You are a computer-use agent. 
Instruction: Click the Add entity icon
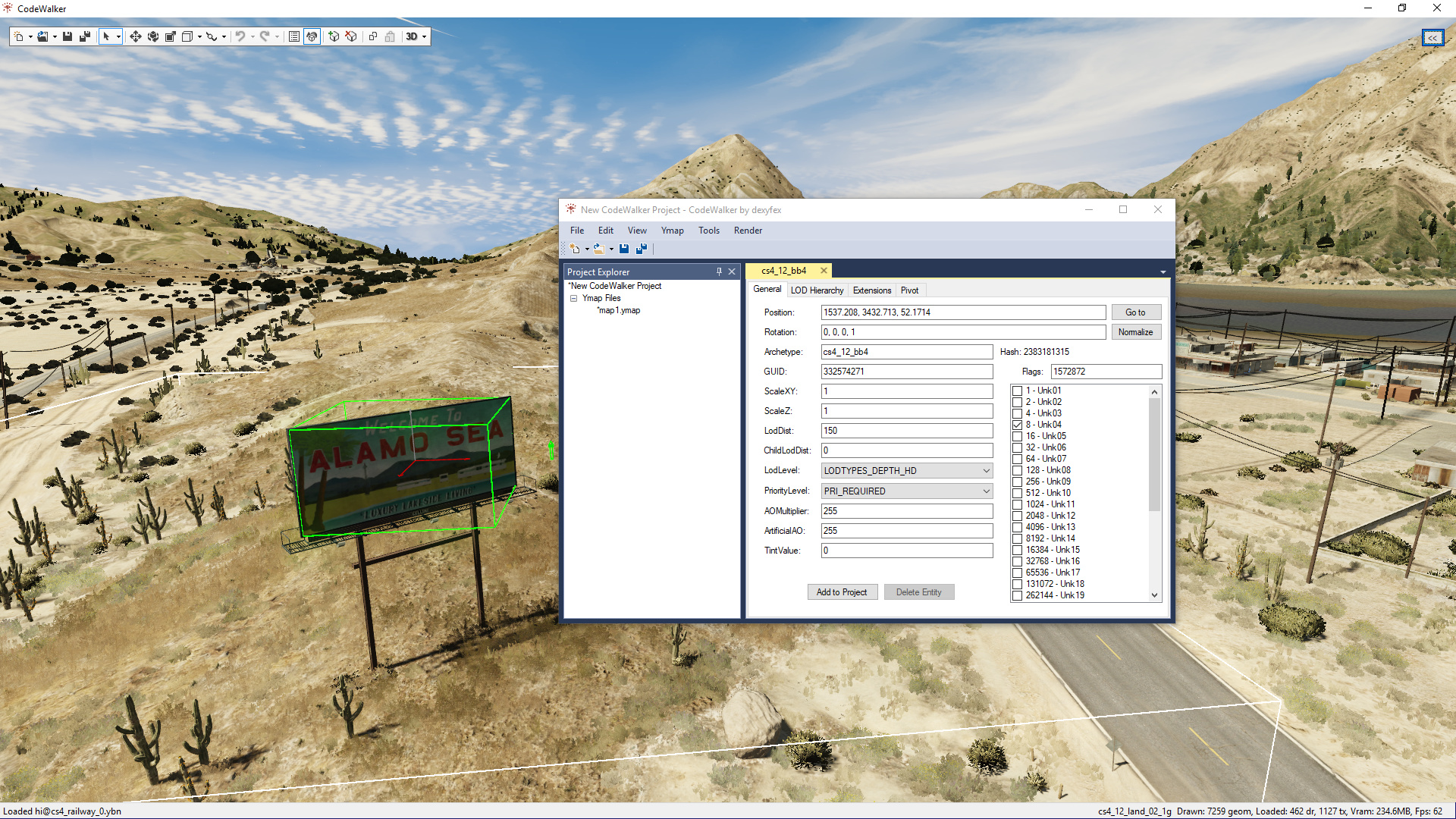pyautogui.click(x=334, y=36)
